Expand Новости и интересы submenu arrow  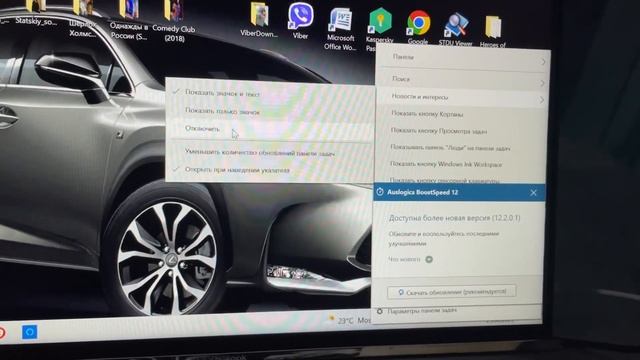click(541, 100)
